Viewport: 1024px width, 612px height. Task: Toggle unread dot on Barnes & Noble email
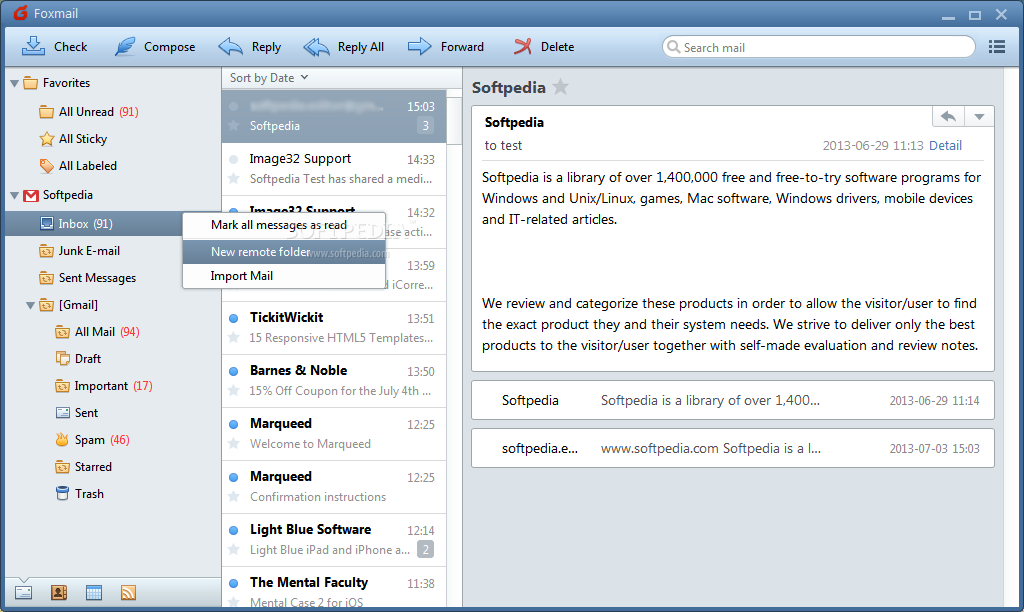pyautogui.click(x=233, y=371)
